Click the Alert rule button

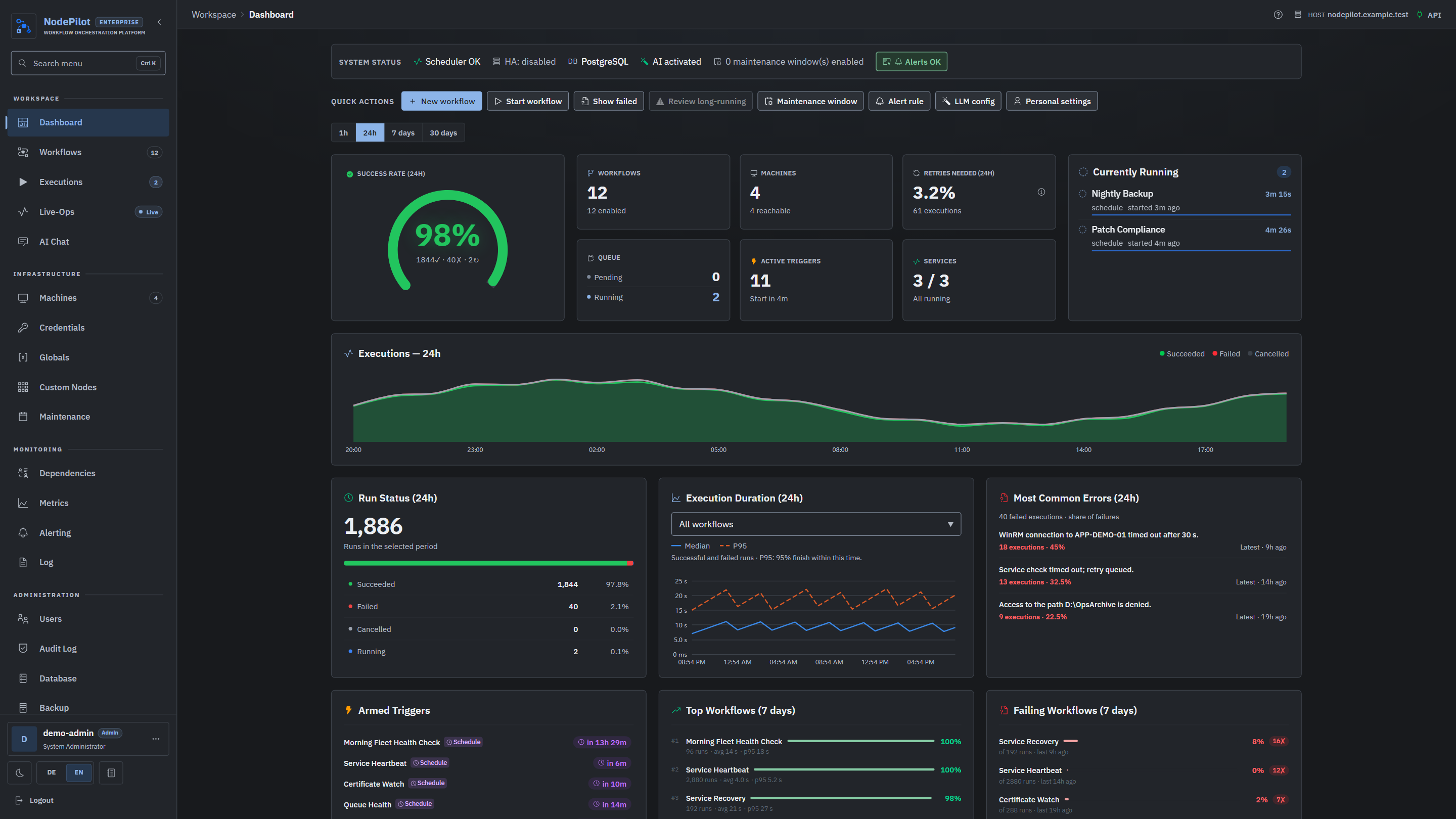[899, 101]
